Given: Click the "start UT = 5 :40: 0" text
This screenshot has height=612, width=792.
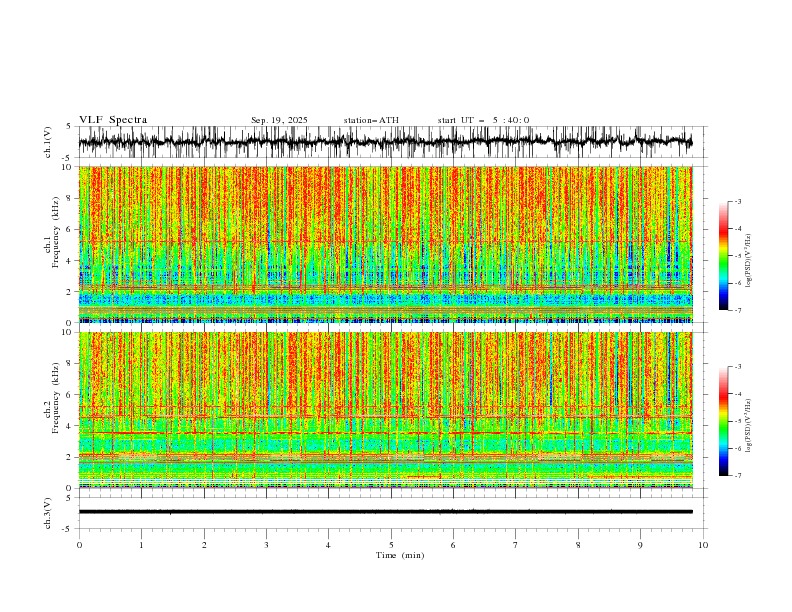Looking at the screenshot, I should coord(483,120).
